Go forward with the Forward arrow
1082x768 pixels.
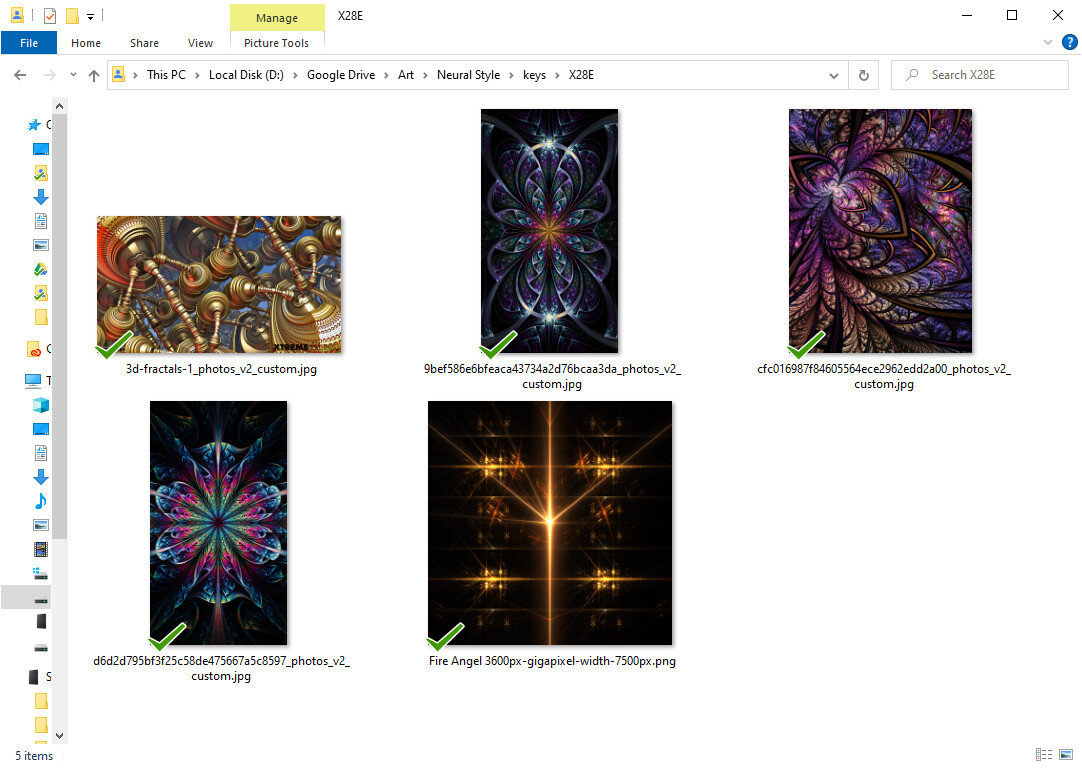pos(50,75)
